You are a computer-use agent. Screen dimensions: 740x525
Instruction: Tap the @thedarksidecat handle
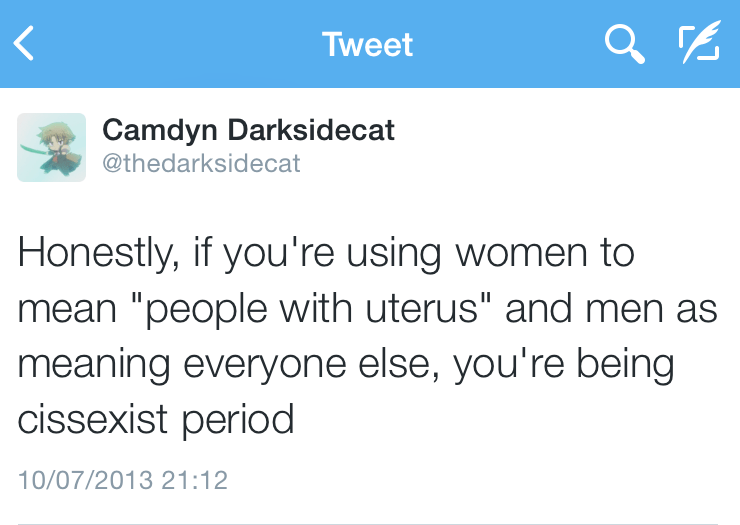[x=201, y=163]
